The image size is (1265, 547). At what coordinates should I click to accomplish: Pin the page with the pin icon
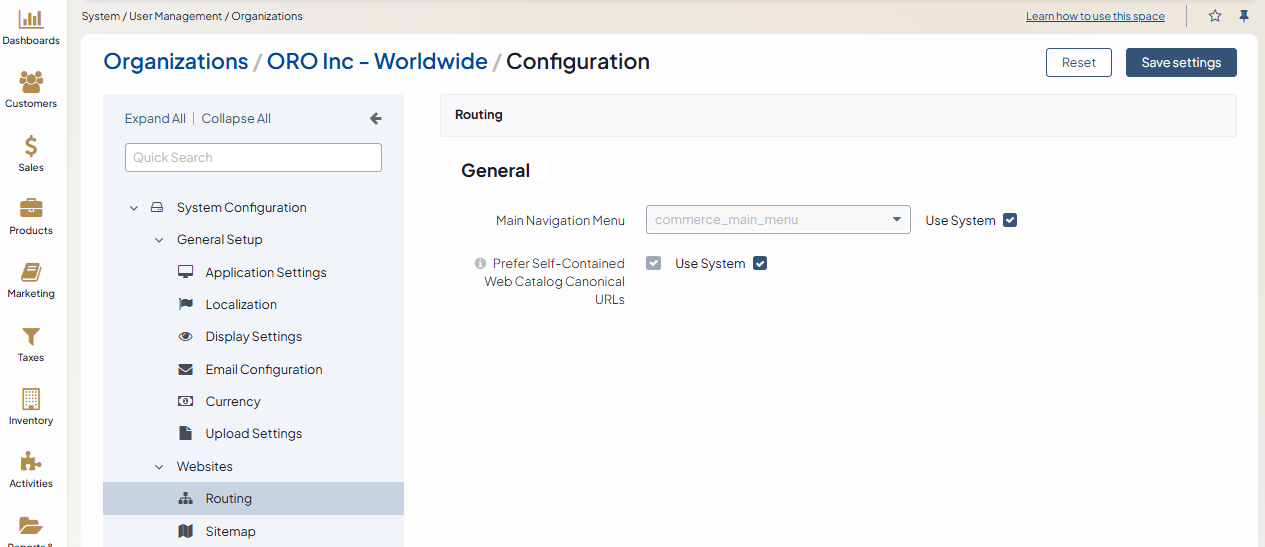(1244, 16)
